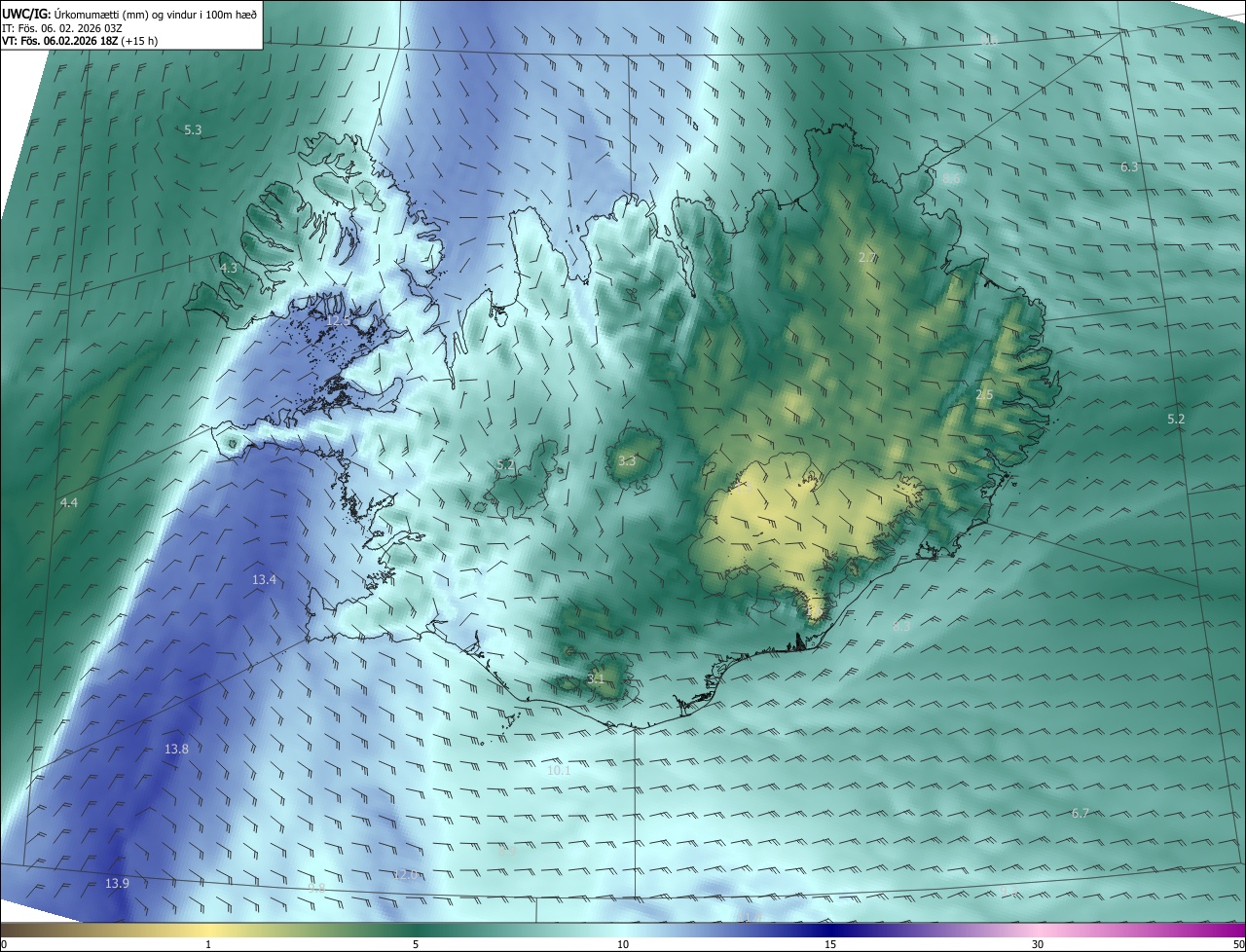Click the 3.1 value on the southern glacier
Image resolution: width=1246 pixels, height=952 pixels.
coord(597,678)
